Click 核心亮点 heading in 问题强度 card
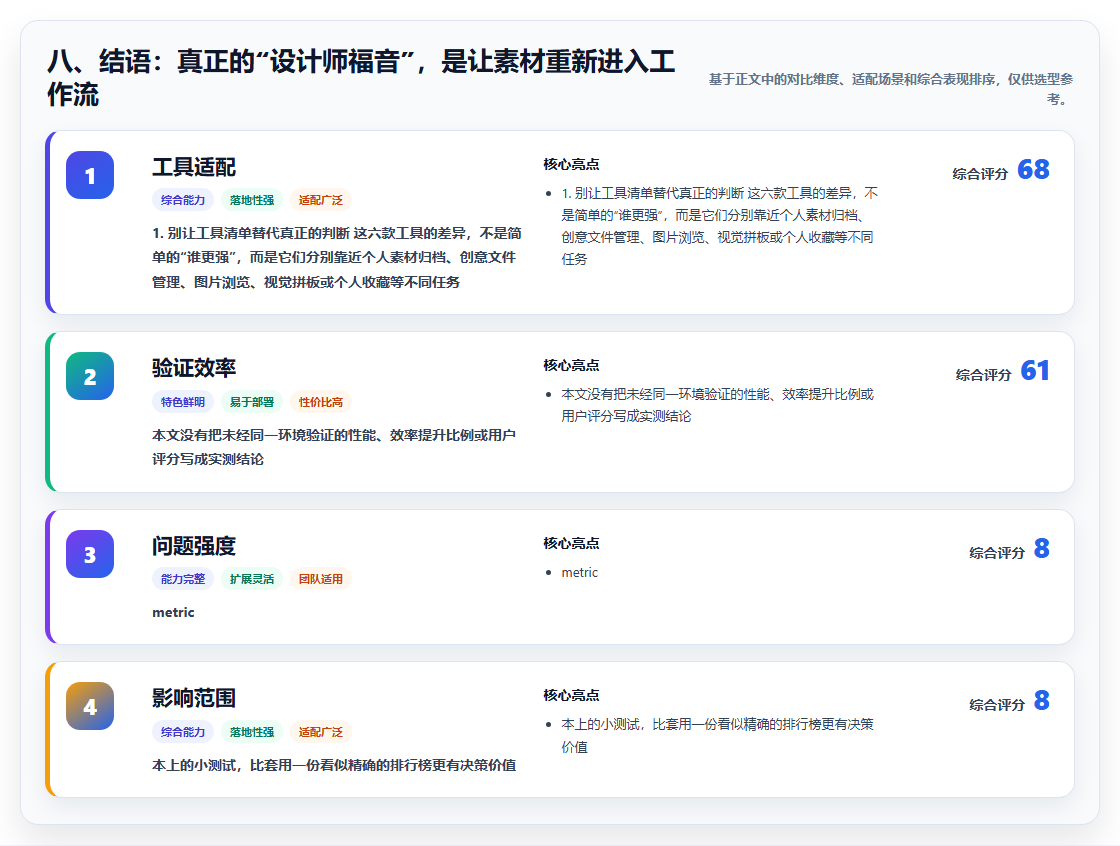The height and width of the screenshot is (846, 1120). (571, 543)
